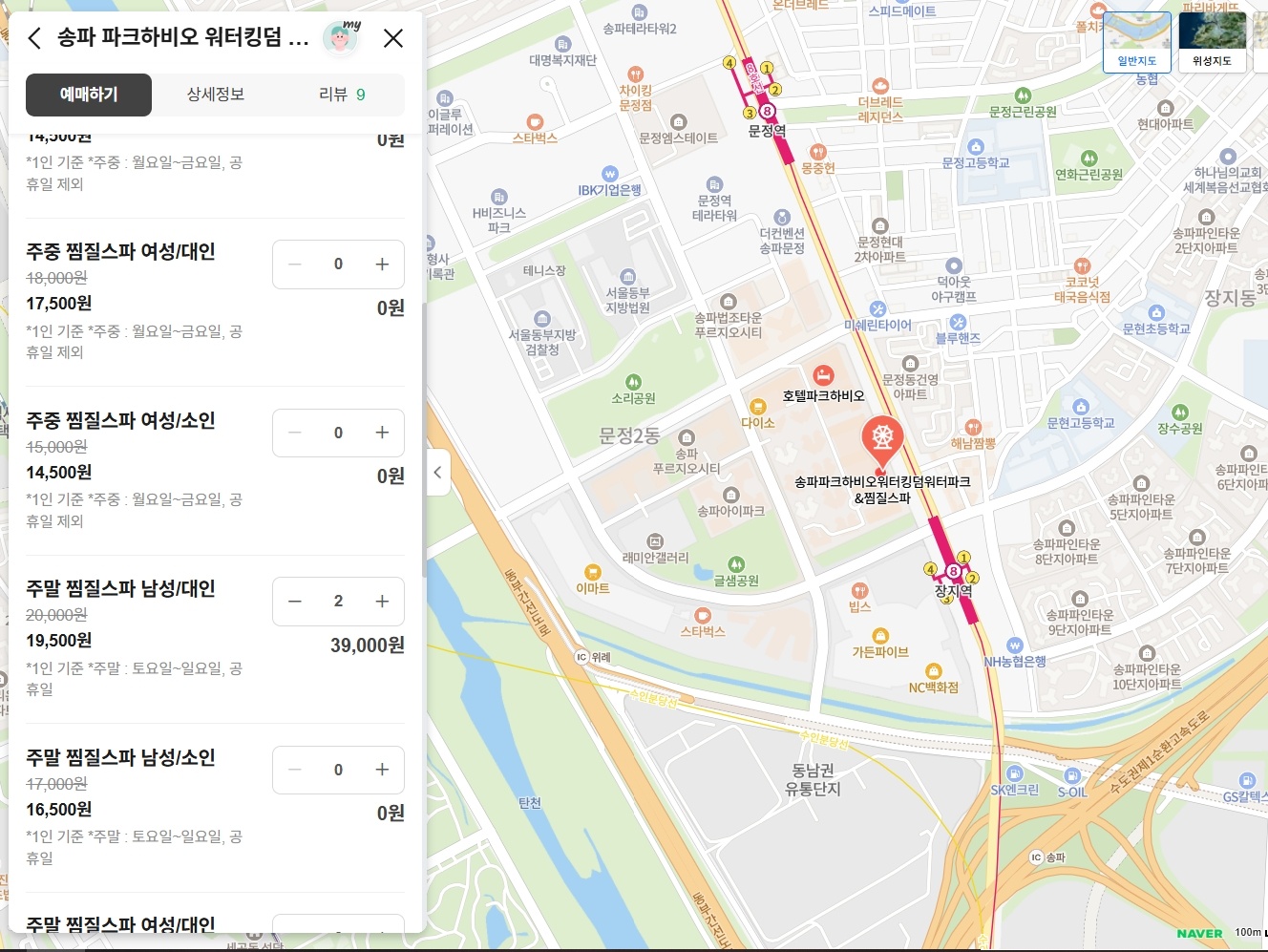Click the 송파아이파크 building icon
This screenshot has height=952, width=1268.
pyautogui.click(x=730, y=495)
